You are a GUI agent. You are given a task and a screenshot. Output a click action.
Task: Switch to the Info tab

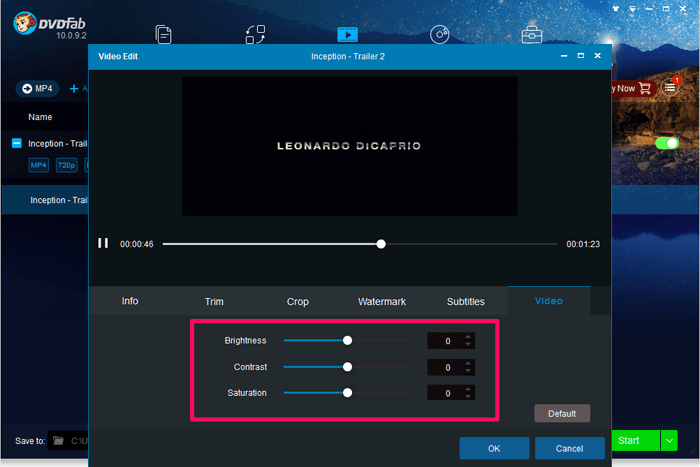point(130,301)
